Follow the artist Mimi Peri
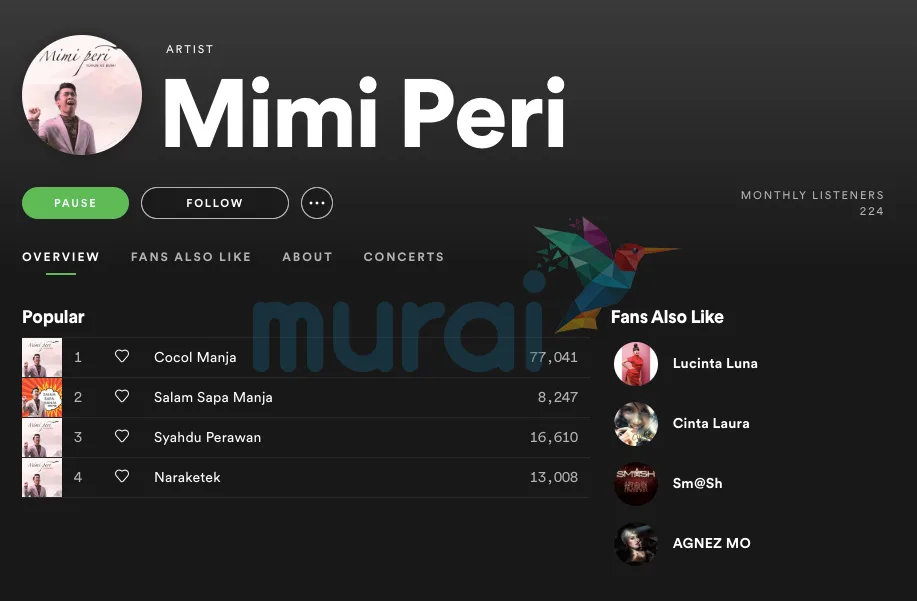This screenshot has width=917, height=601. tap(215, 203)
